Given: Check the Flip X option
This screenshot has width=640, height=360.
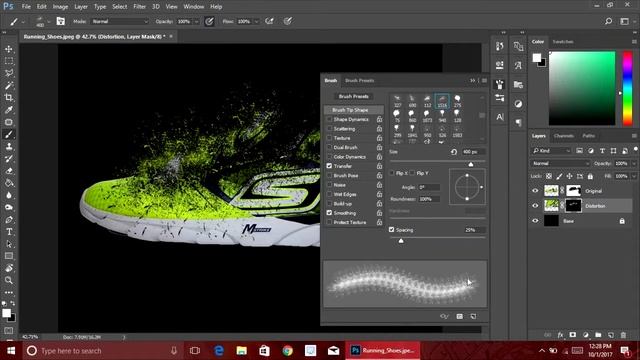Looking at the screenshot, I should click(392, 173).
